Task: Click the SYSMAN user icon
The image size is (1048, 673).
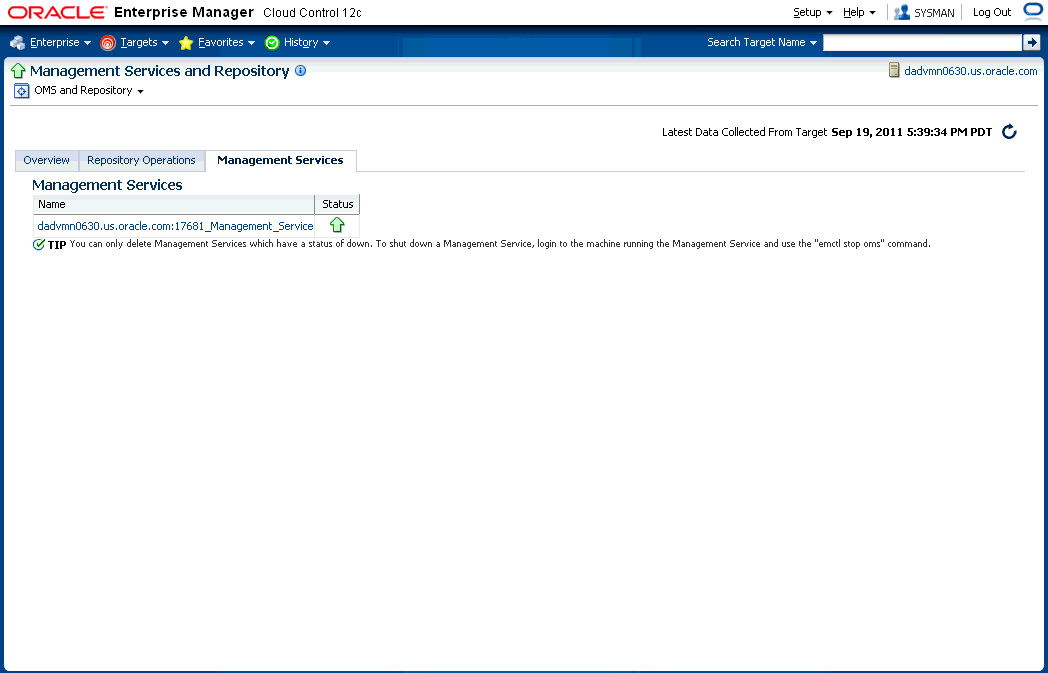Action: click(x=902, y=12)
